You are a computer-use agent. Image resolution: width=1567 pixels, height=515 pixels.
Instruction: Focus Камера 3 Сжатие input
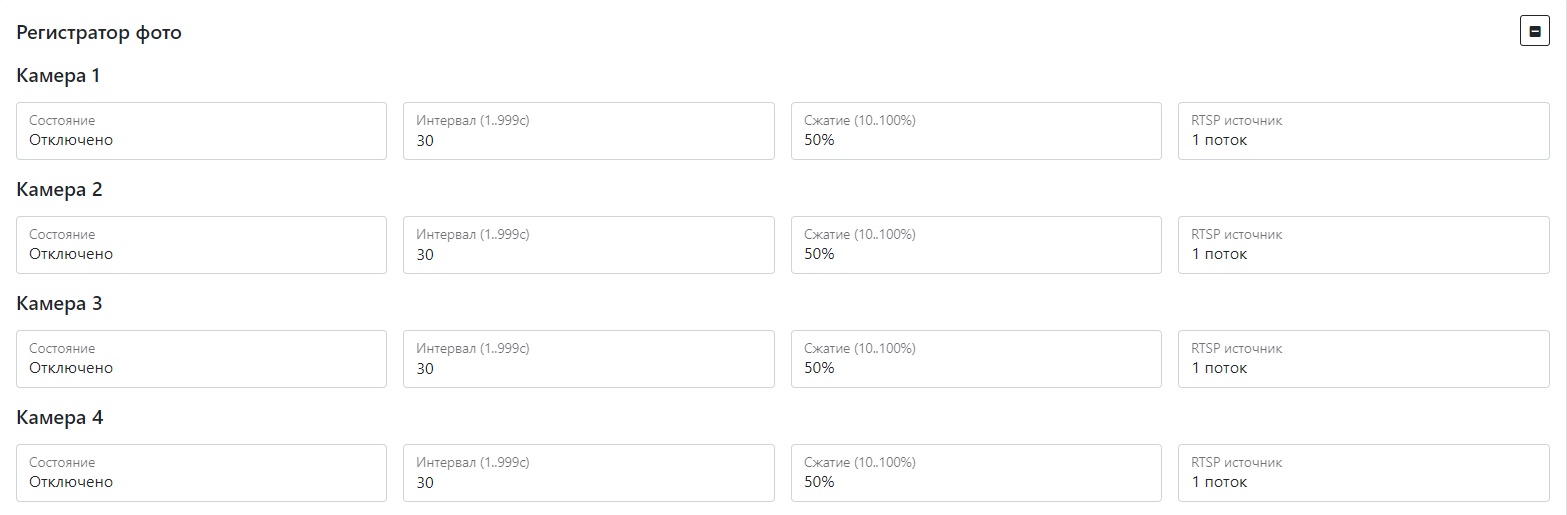point(976,359)
